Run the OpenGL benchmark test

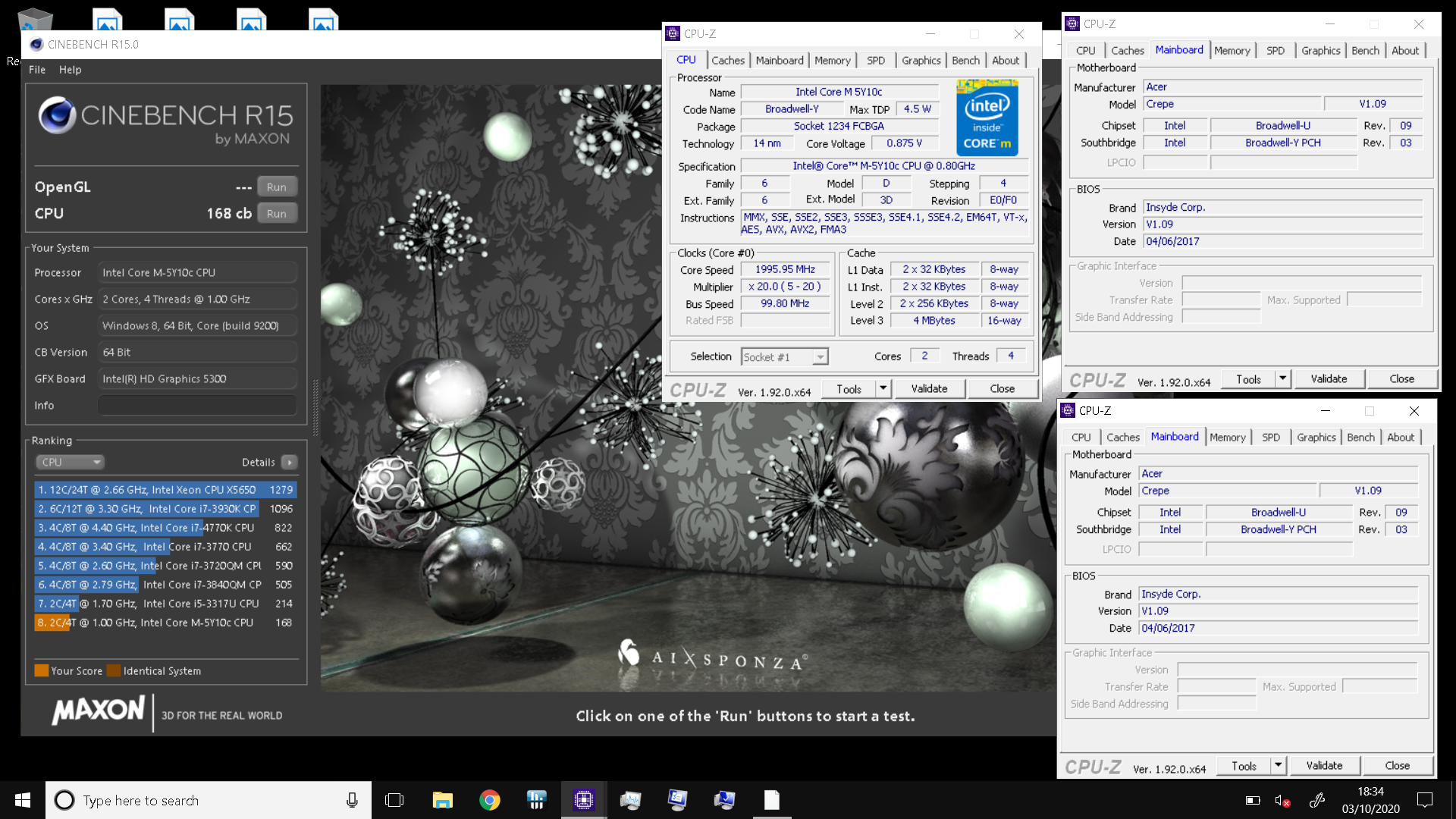click(x=277, y=187)
